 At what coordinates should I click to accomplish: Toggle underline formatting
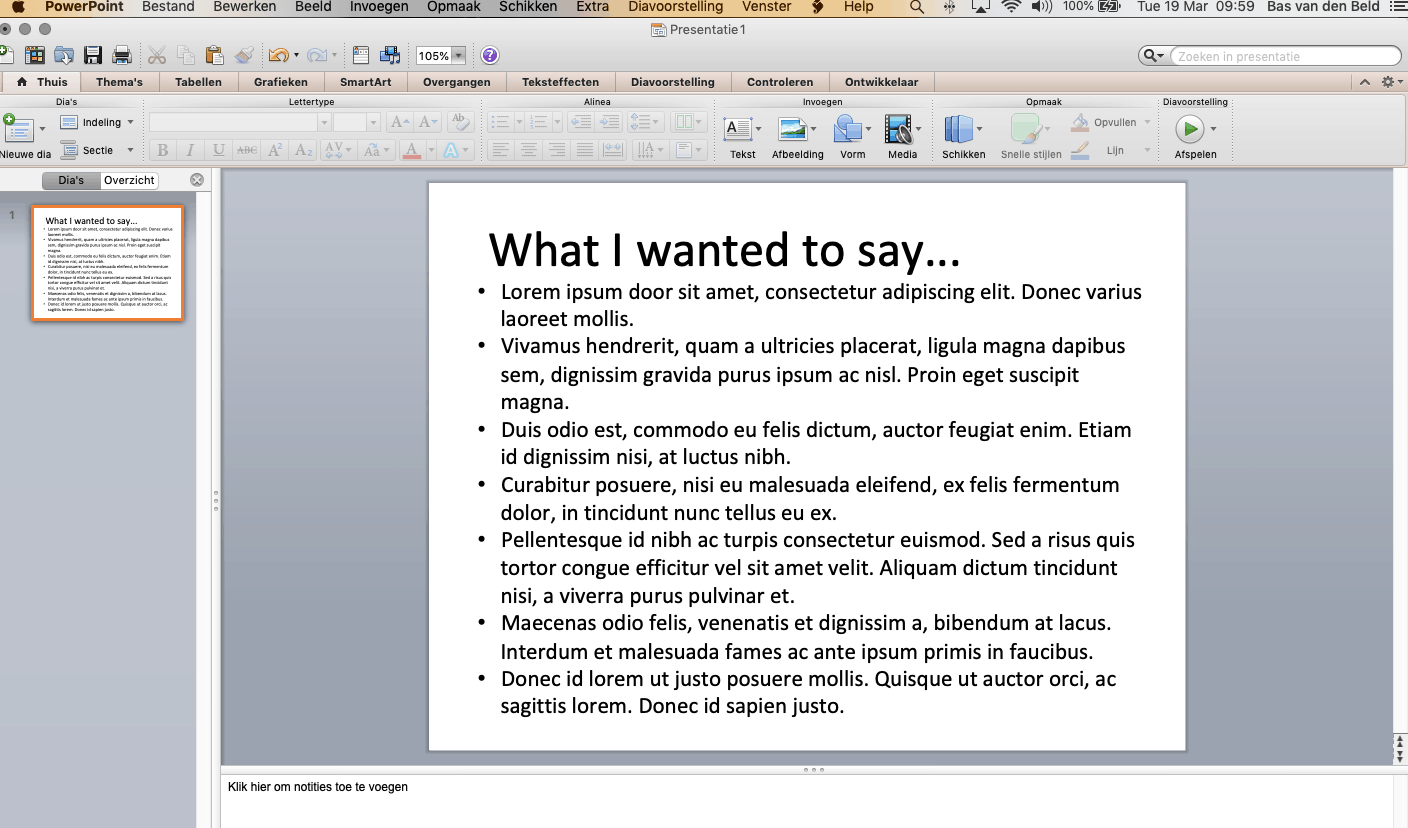tap(218, 150)
